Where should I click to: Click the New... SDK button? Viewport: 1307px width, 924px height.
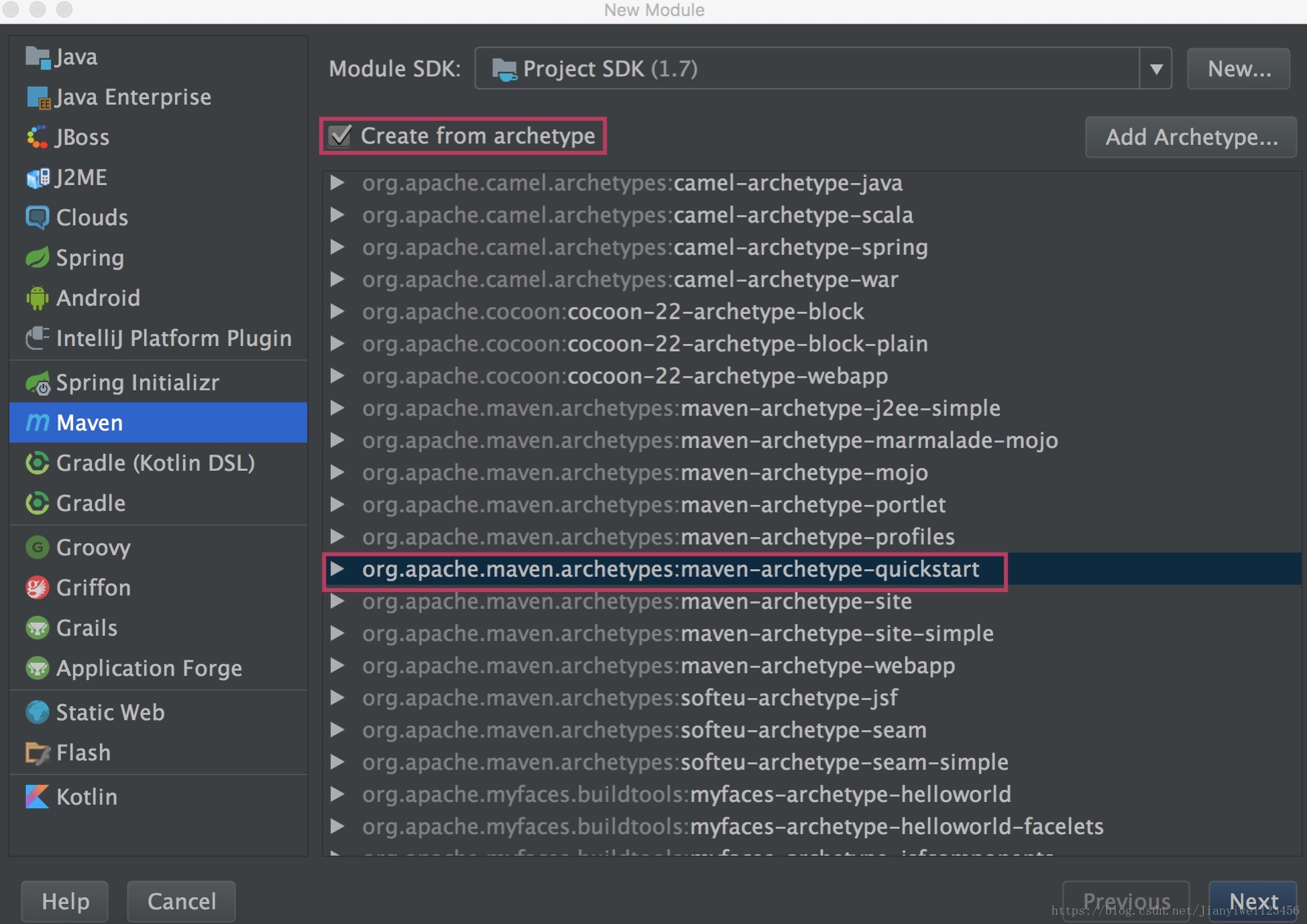click(1239, 69)
